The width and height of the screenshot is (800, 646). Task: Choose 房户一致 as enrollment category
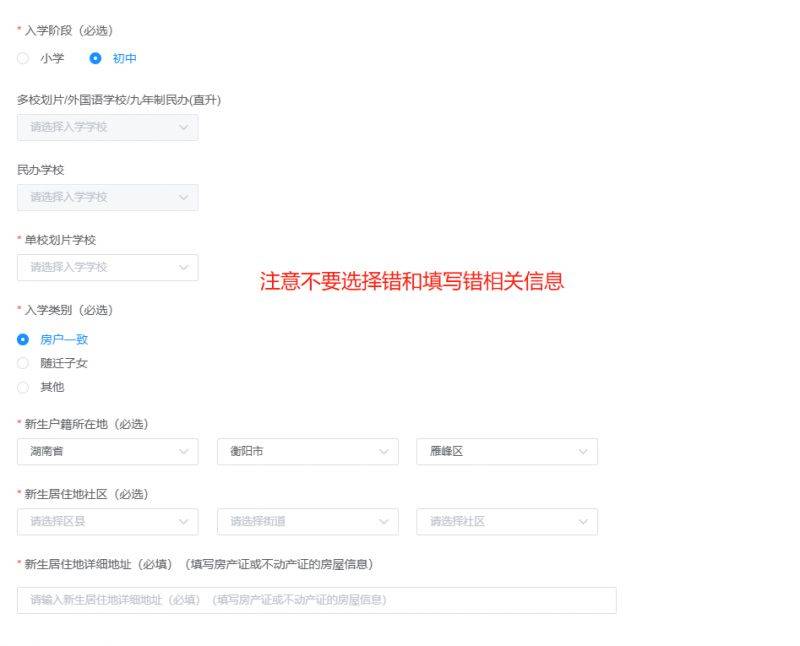click(23, 339)
